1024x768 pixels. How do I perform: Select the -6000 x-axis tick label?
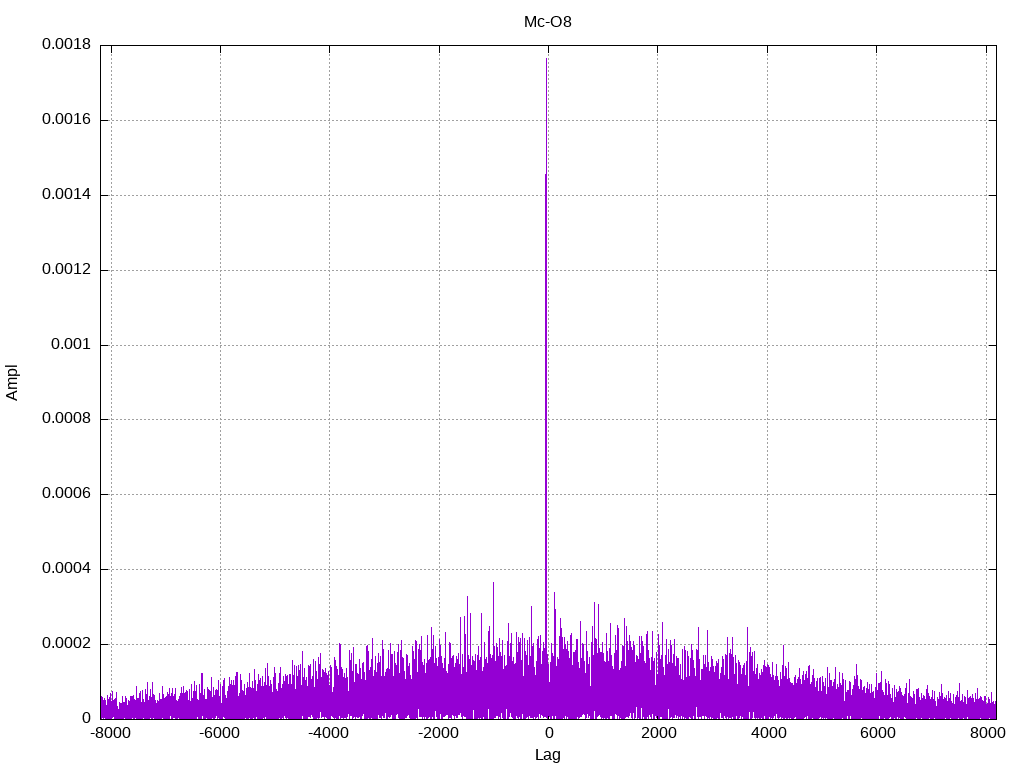(x=219, y=733)
